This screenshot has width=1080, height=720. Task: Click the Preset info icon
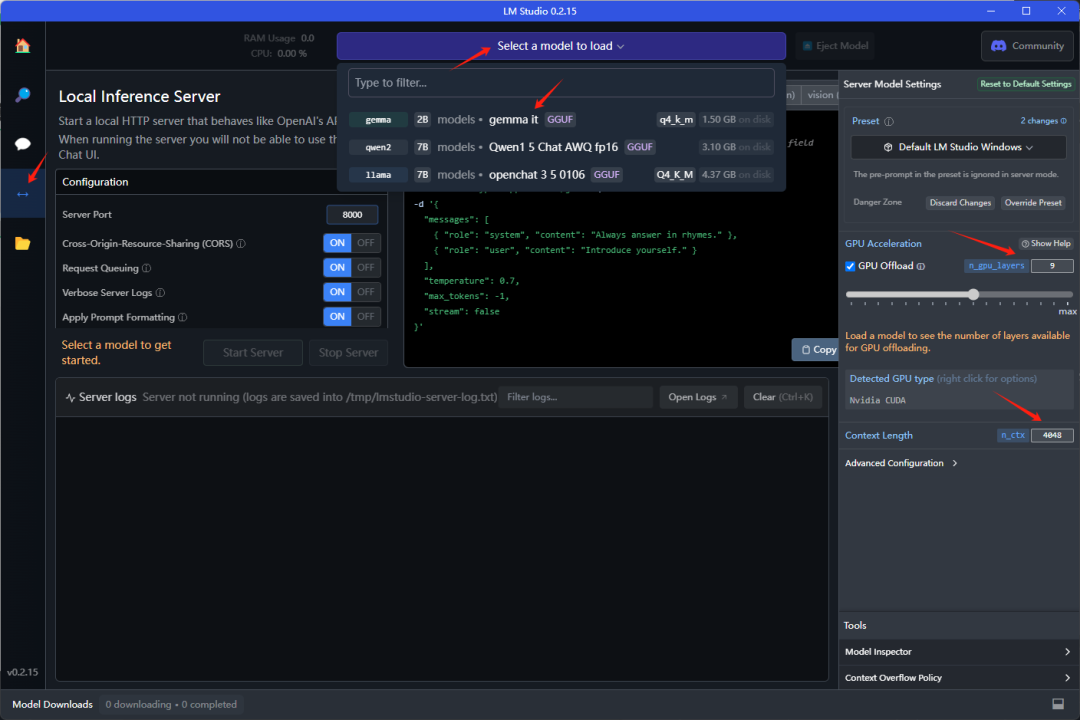pos(889,121)
